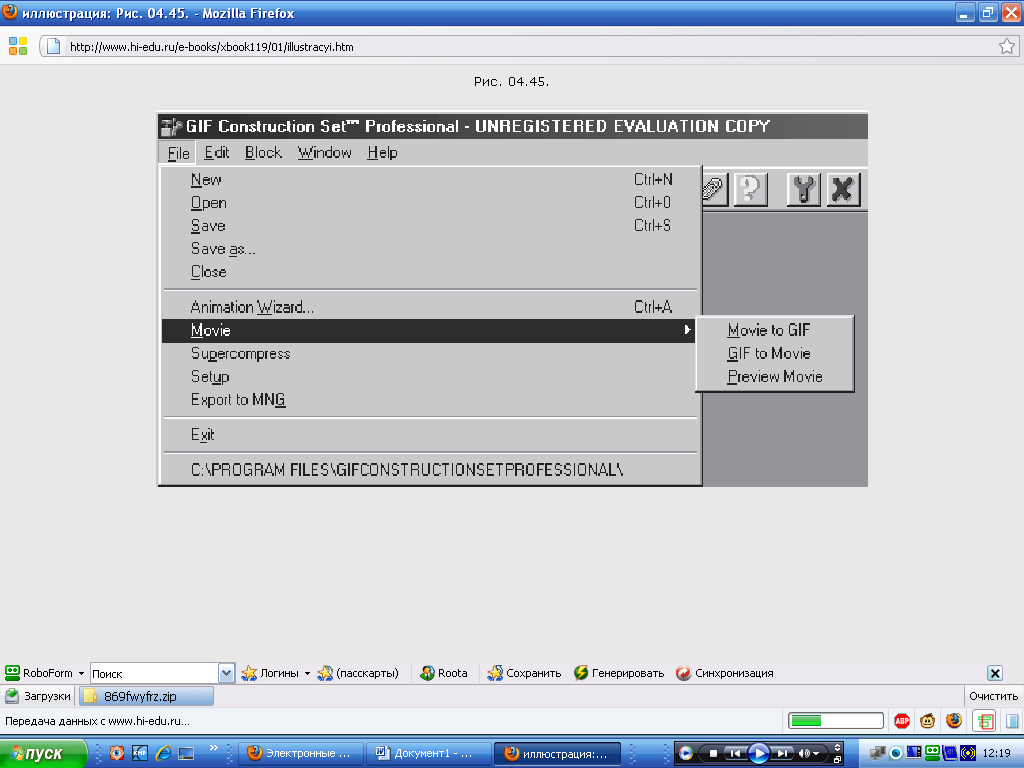Click the Adblock Plus ABP status icon
The height and width of the screenshot is (768, 1024).
(902, 721)
